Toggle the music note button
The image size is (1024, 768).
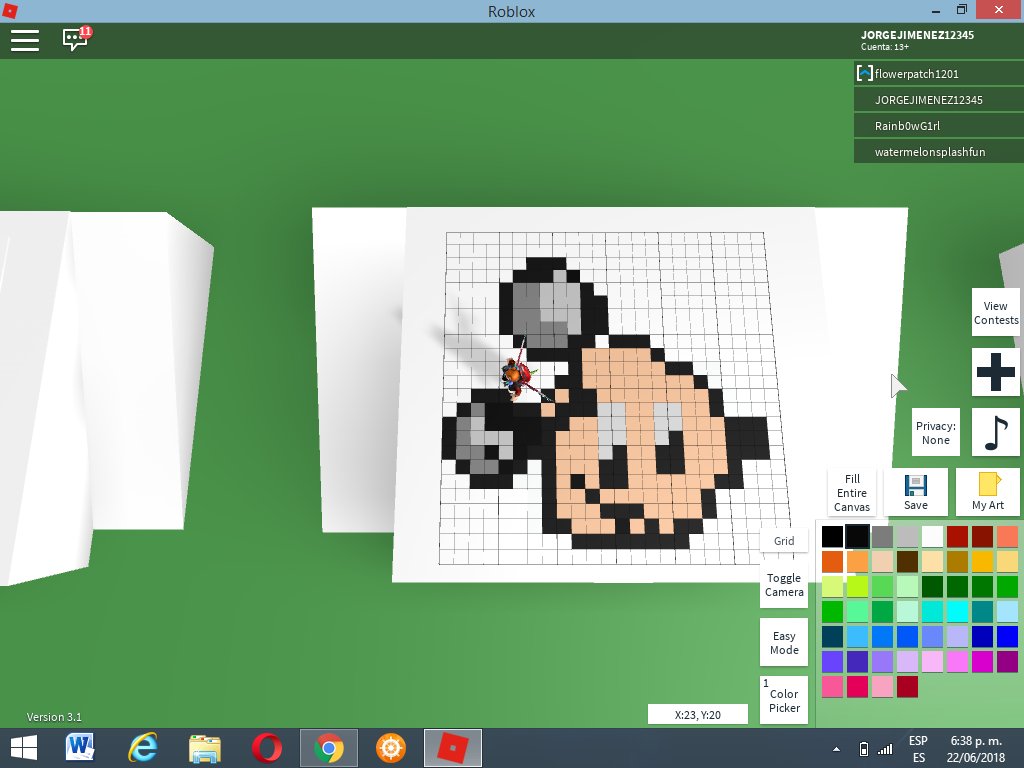click(995, 432)
